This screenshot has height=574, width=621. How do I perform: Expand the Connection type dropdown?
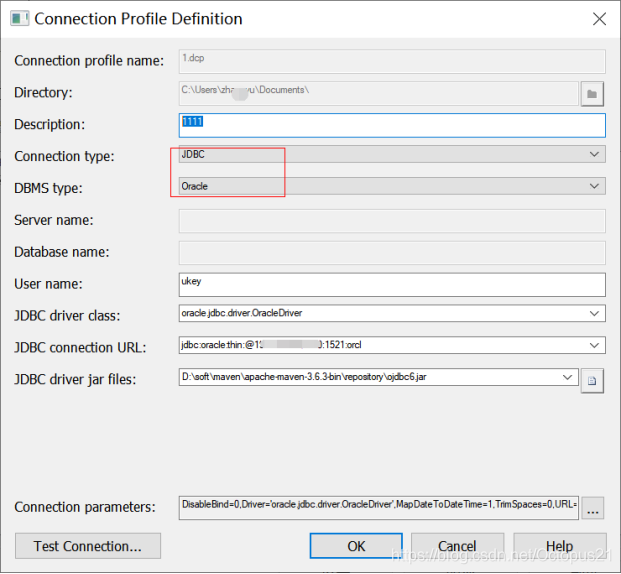[x=594, y=154]
